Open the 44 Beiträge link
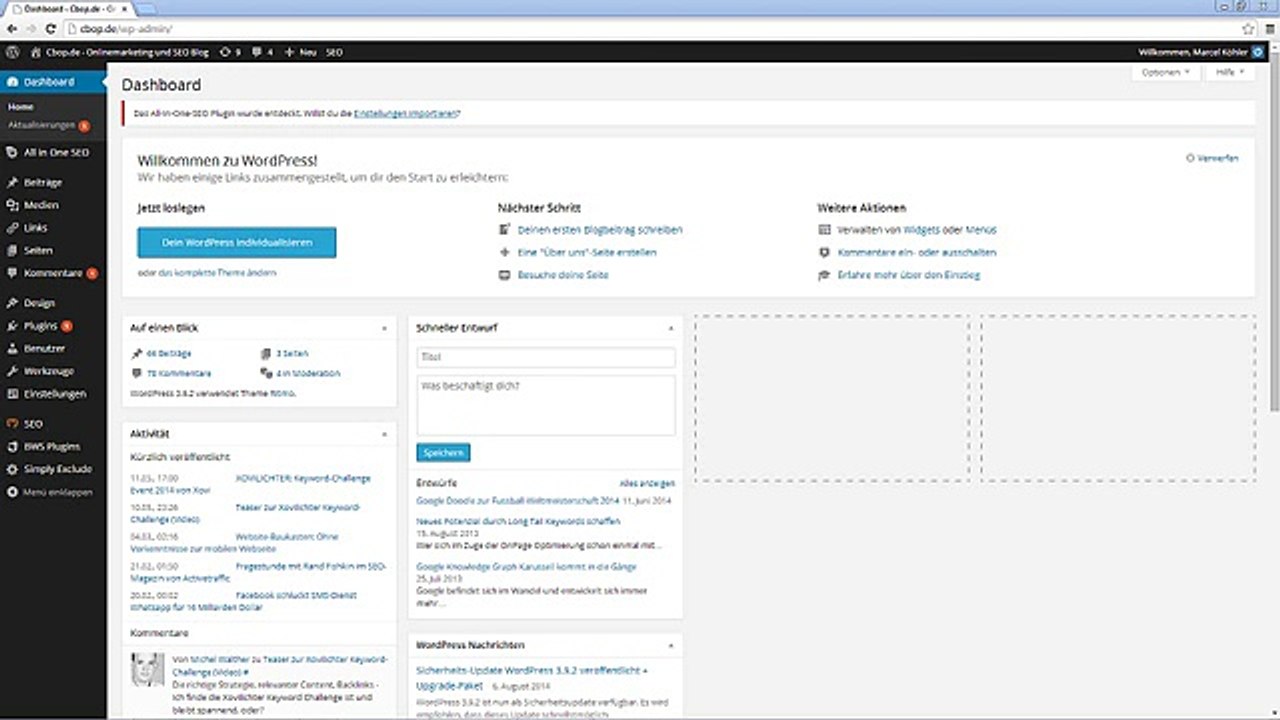 click(x=168, y=354)
